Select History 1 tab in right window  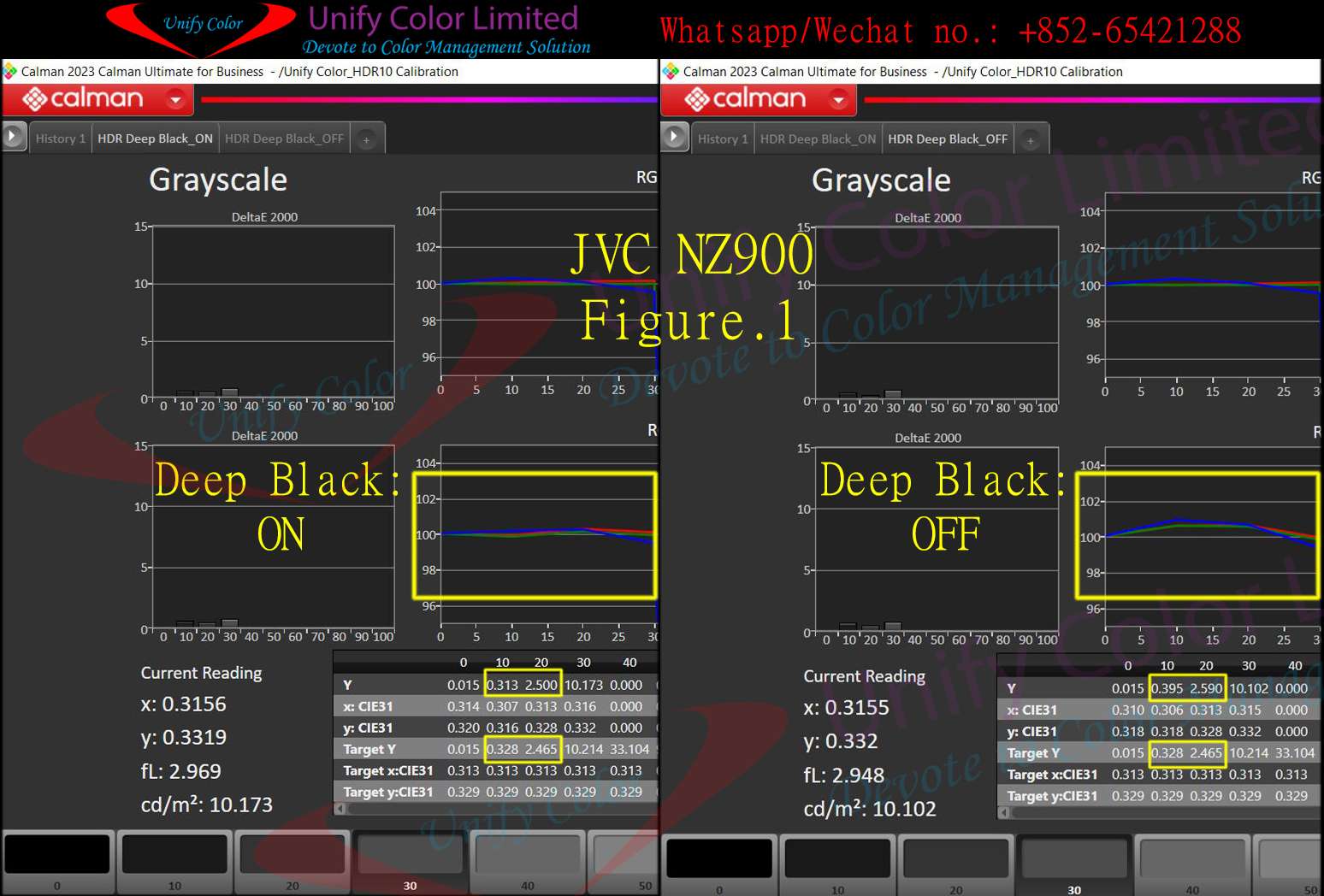coord(723,139)
